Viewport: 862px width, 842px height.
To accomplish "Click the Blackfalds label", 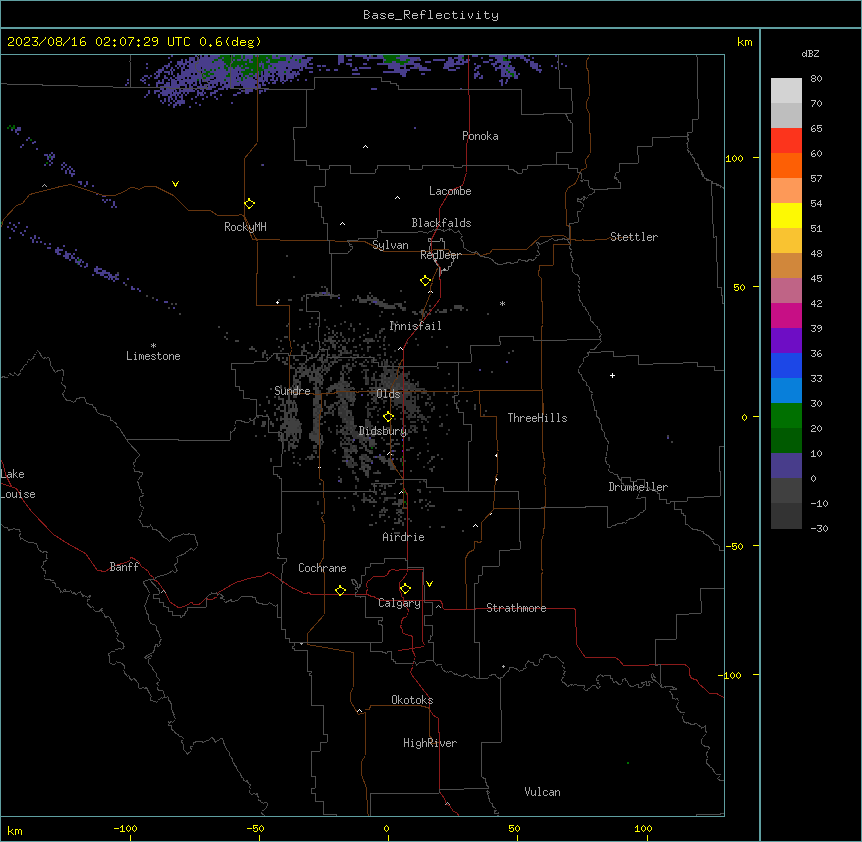I will tap(441, 223).
